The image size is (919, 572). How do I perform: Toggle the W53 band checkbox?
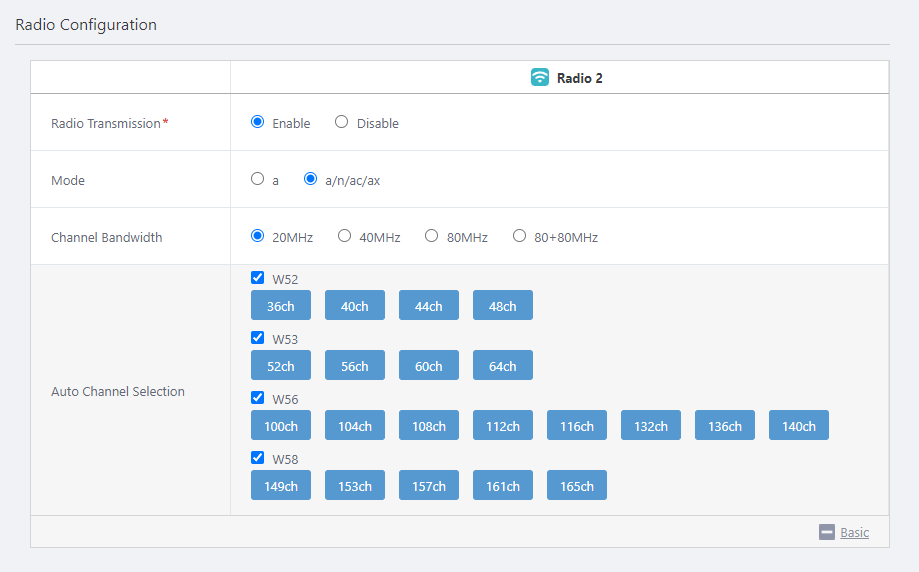[258, 338]
